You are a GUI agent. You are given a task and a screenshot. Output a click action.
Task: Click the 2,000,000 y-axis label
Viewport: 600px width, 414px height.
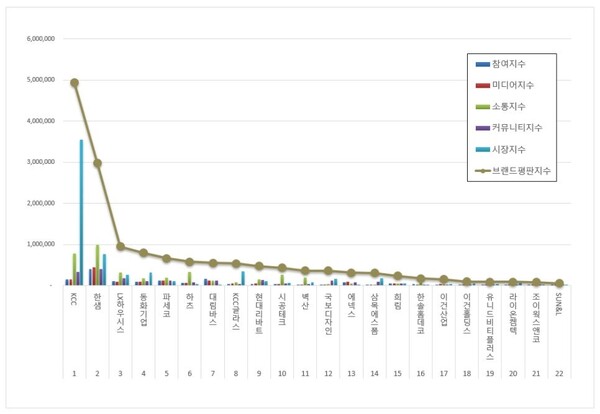pos(41,203)
